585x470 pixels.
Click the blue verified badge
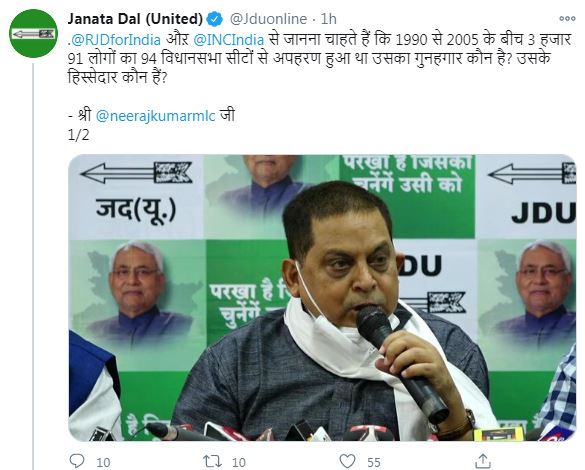click(215, 19)
